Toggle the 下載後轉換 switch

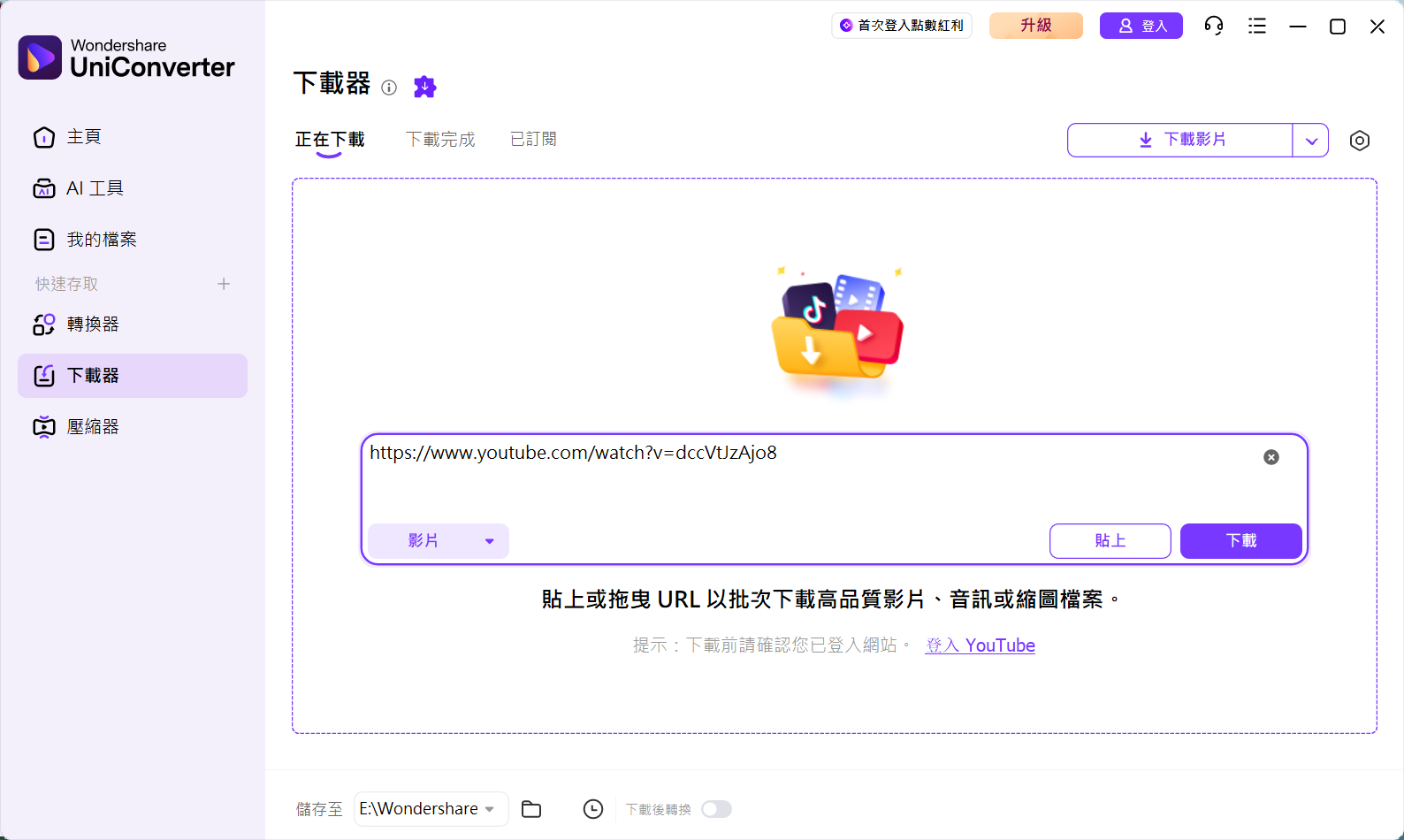coord(716,809)
